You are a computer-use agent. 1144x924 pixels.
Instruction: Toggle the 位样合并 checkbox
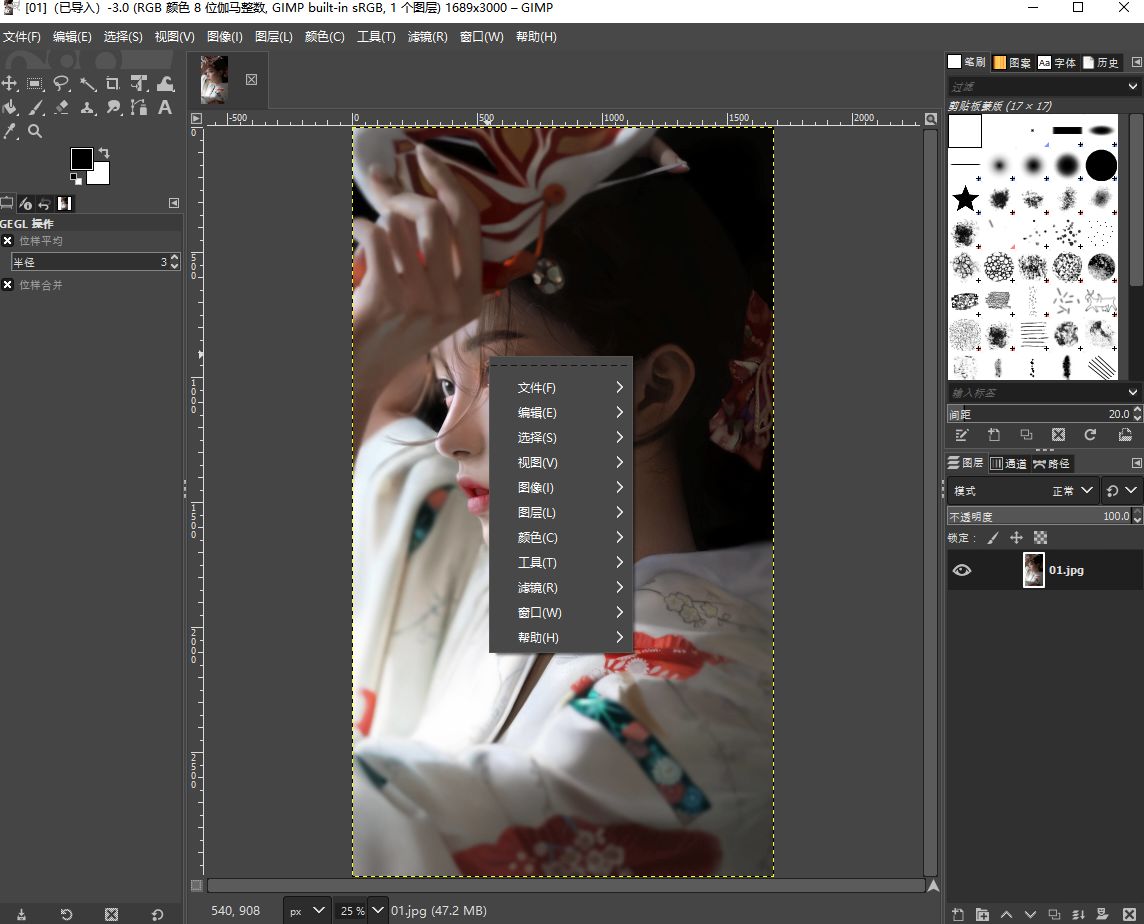tap(8, 285)
